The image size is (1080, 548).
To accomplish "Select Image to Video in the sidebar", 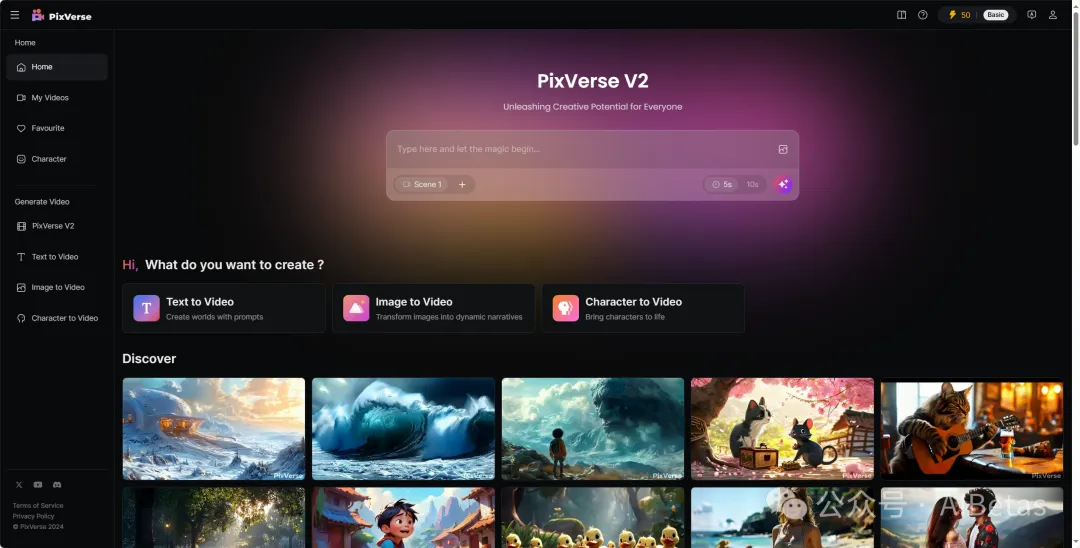I will click(57, 287).
